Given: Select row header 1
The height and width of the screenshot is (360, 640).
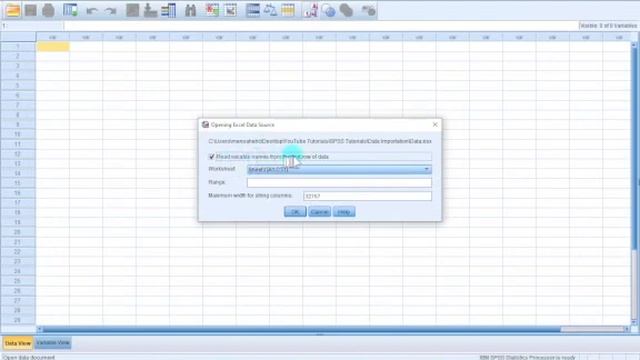Looking at the screenshot, I should [x=18, y=47].
